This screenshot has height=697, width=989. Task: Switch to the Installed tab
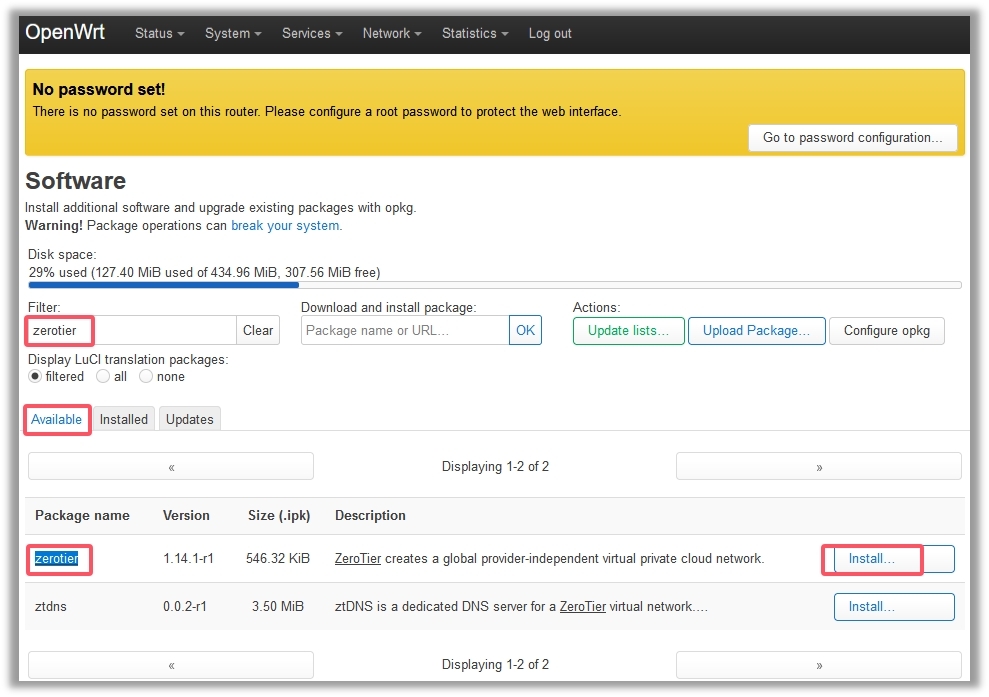(x=124, y=420)
